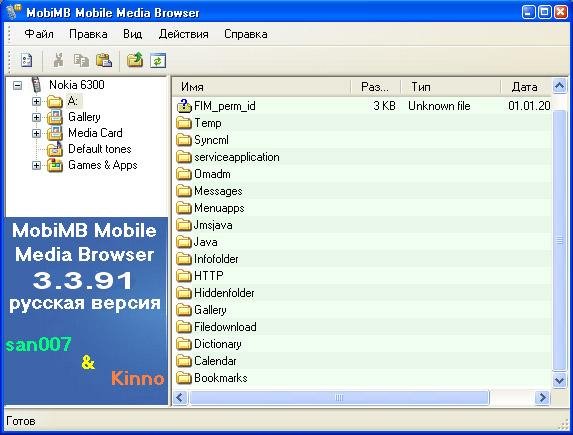Click the Infofolder folder icon

click(184, 259)
